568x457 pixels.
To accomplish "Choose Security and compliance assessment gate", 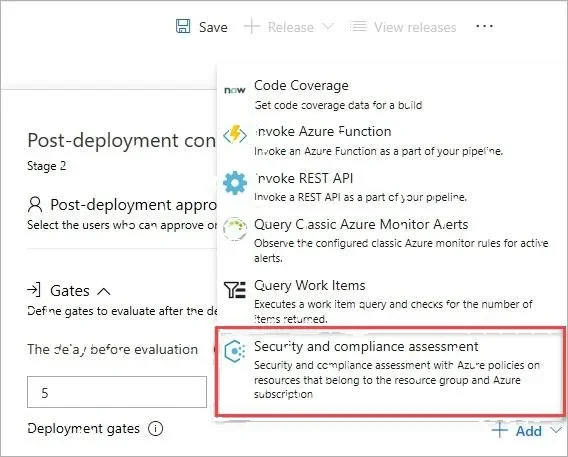I will [391, 370].
